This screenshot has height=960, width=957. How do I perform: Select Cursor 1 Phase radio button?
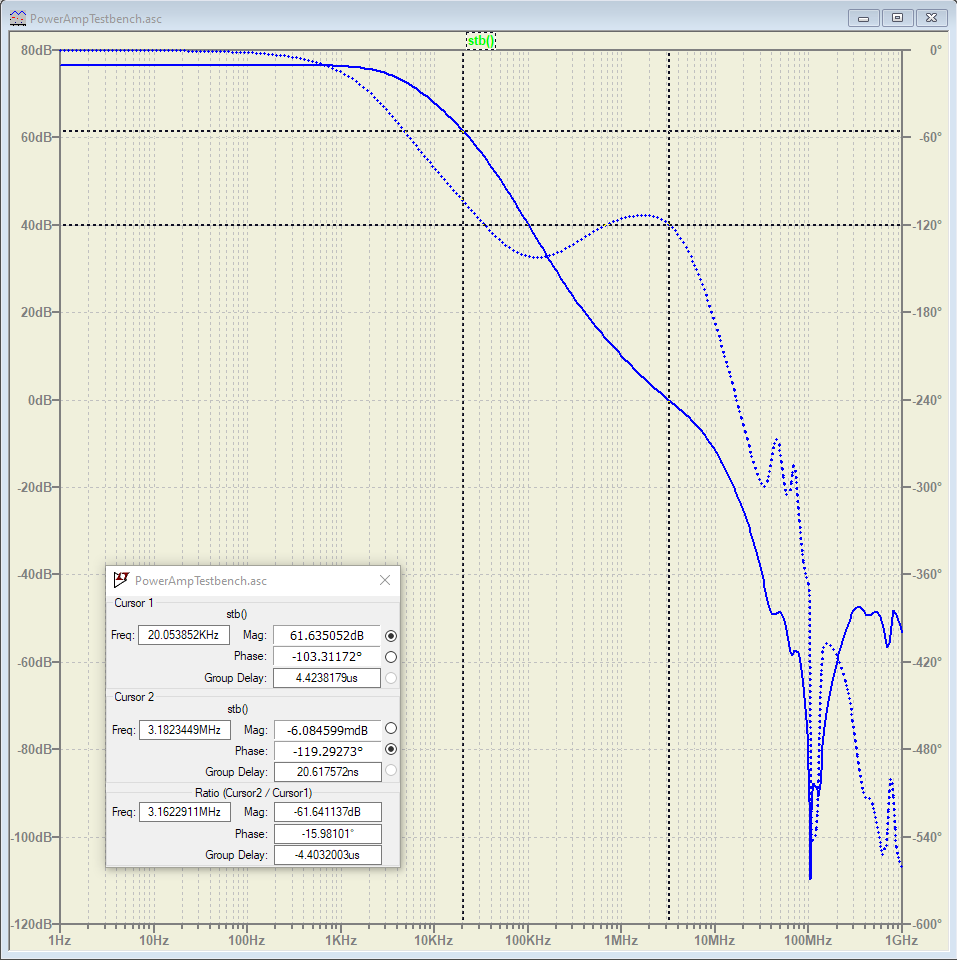(x=391, y=657)
